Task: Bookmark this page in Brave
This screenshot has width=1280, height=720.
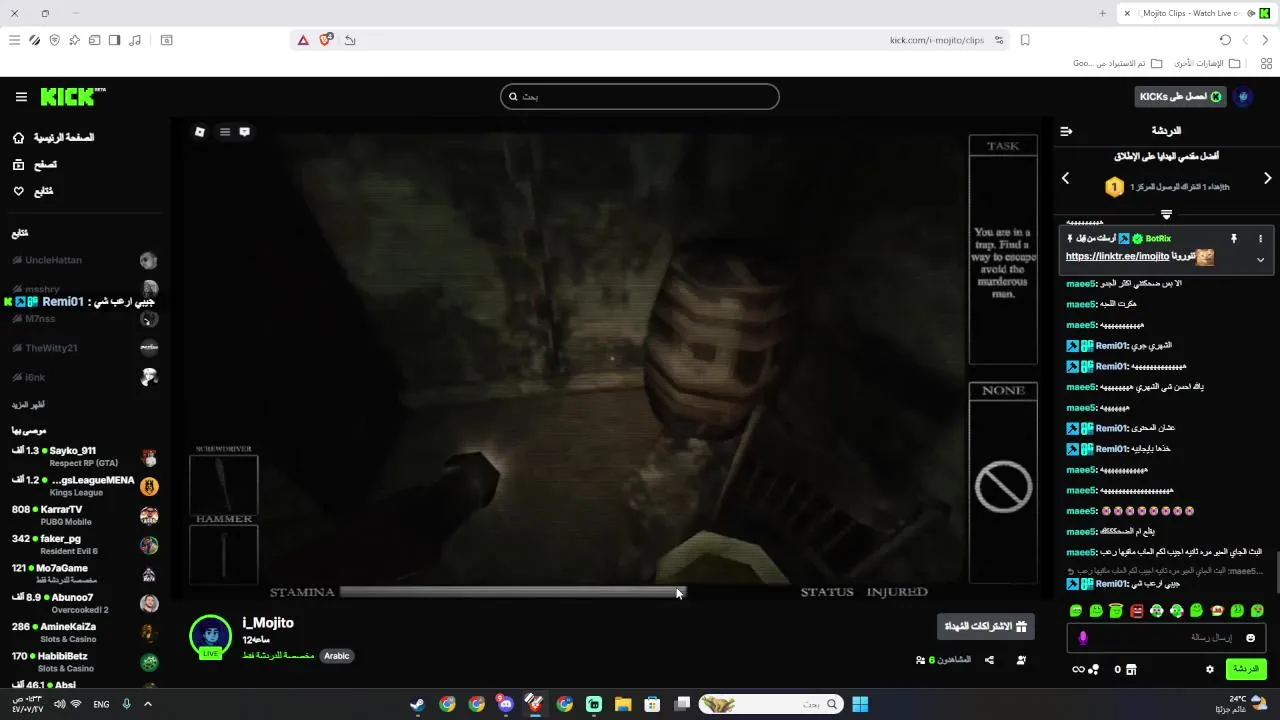Action: point(1025,40)
